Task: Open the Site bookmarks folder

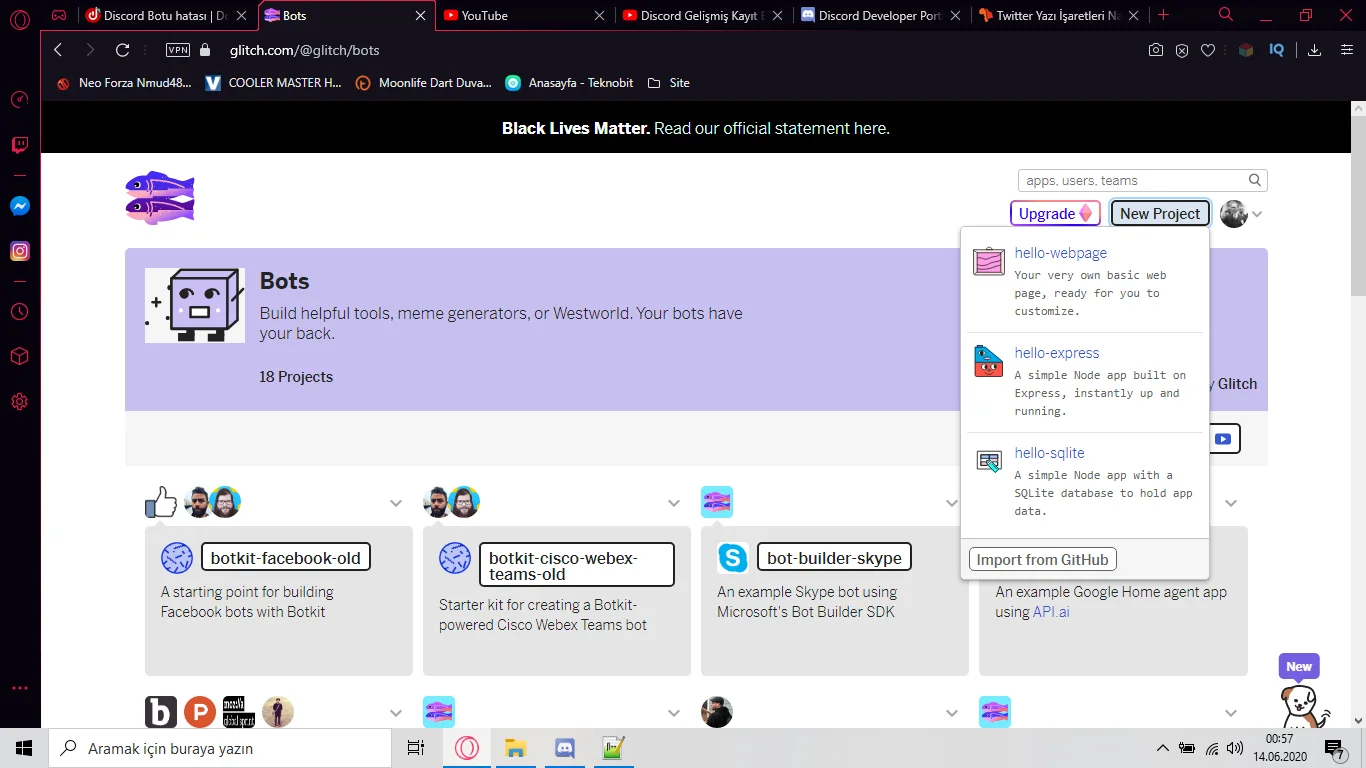Action: coord(668,83)
